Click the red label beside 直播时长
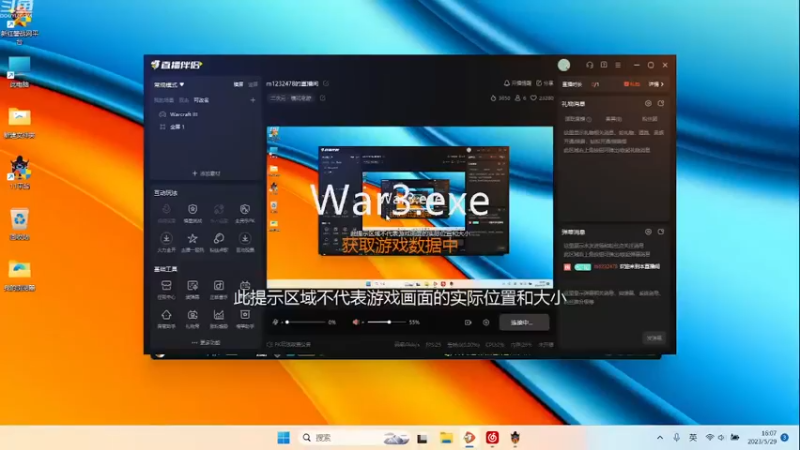800x450 pixels. 632,84
